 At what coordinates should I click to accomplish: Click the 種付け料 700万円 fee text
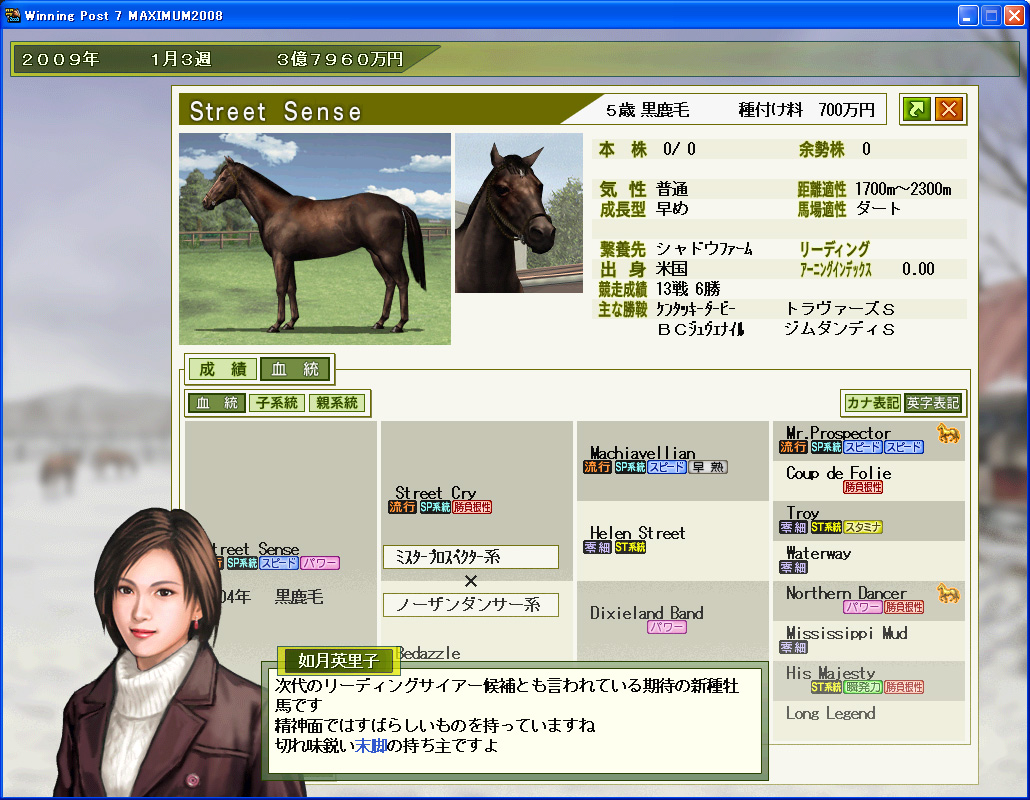click(807, 110)
